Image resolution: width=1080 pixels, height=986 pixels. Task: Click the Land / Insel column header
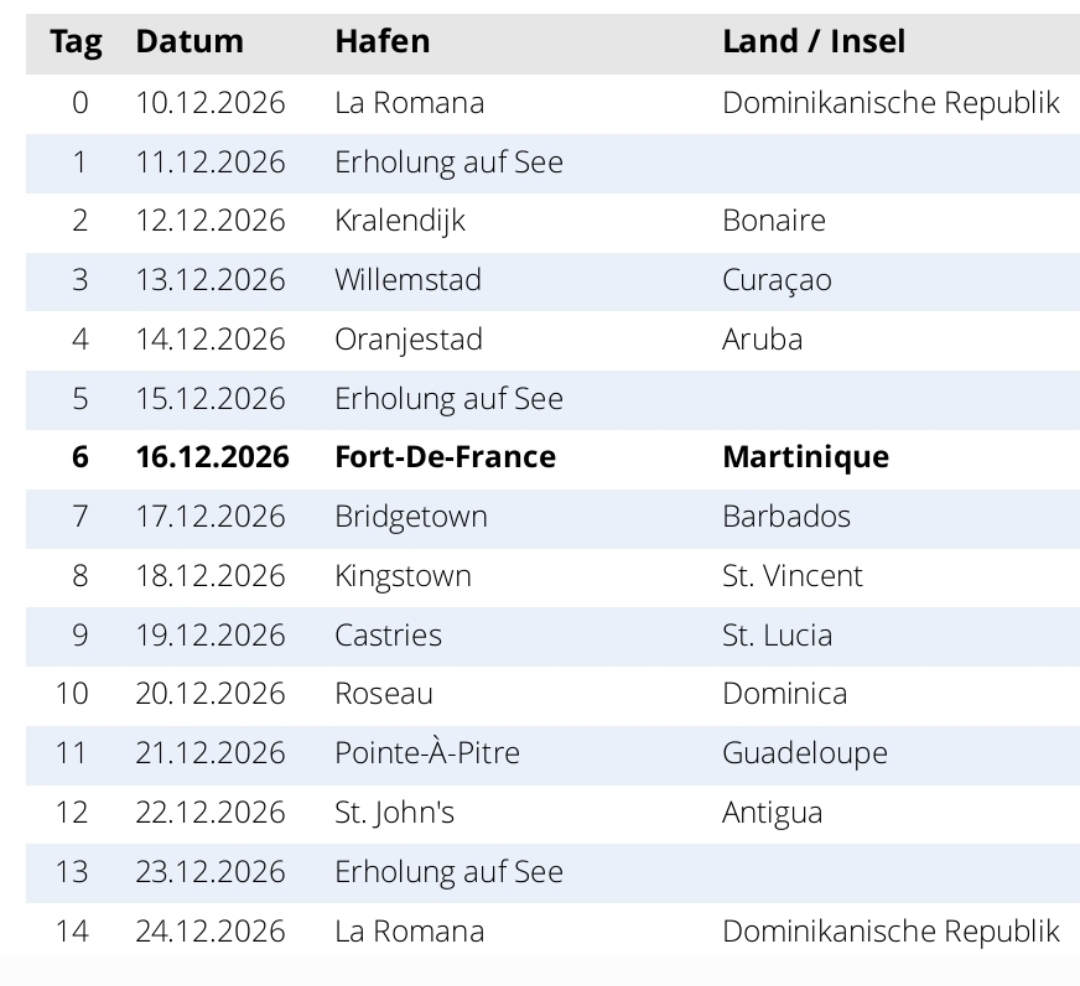[x=813, y=41]
